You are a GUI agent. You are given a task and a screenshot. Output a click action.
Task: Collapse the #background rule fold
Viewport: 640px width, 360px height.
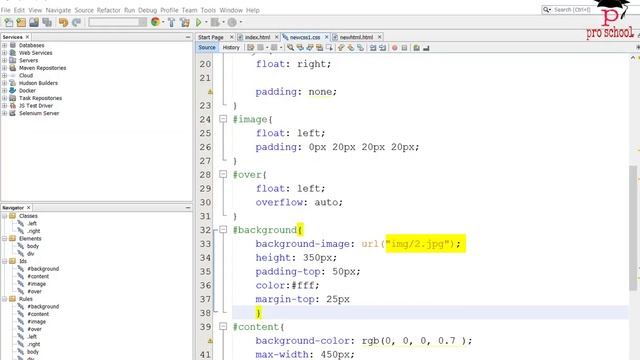(x=223, y=229)
